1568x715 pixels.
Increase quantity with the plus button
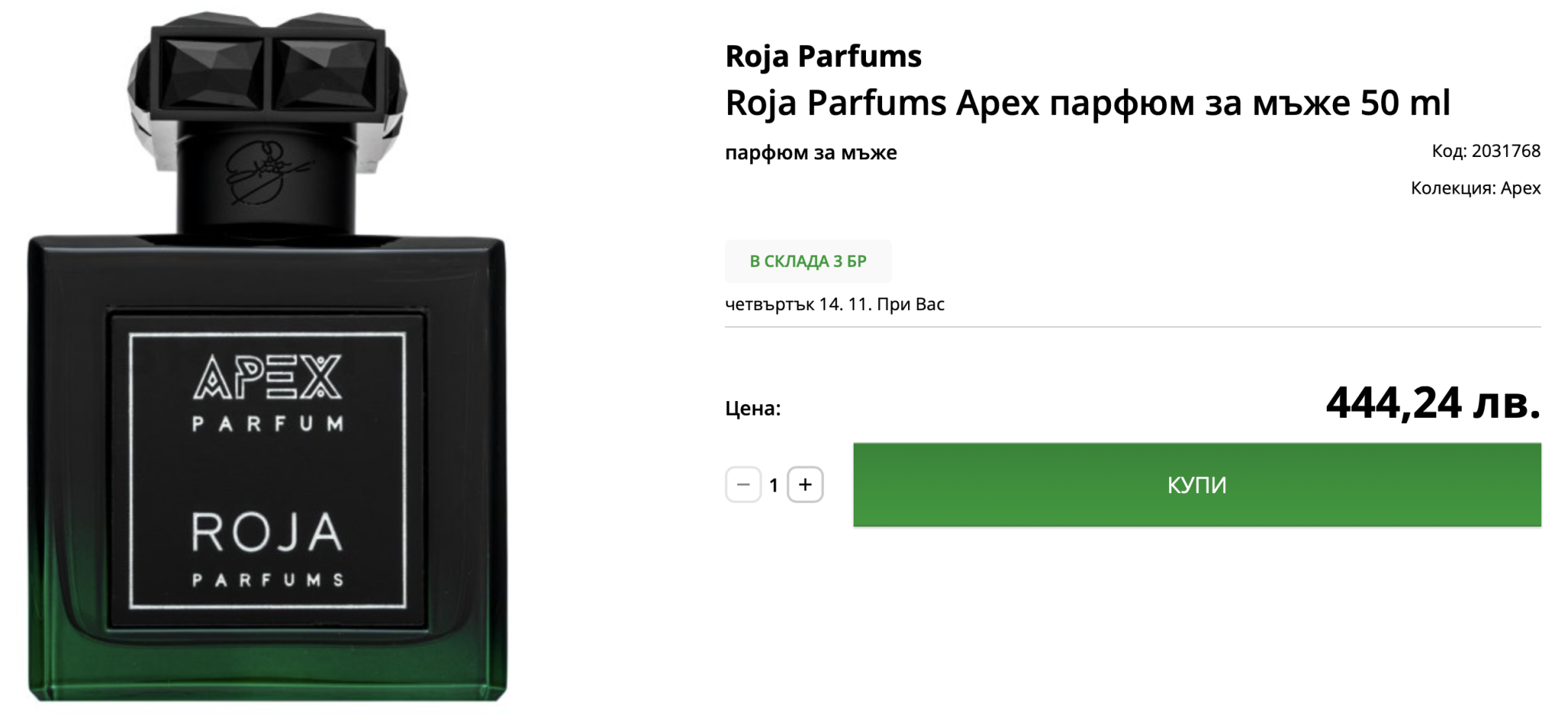pos(805,485)
